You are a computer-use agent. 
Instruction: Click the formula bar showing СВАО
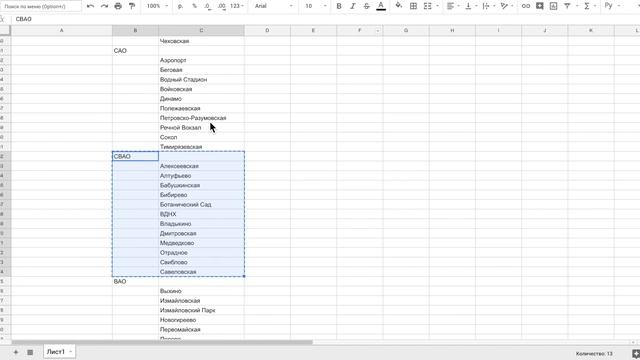click(327, 19)
